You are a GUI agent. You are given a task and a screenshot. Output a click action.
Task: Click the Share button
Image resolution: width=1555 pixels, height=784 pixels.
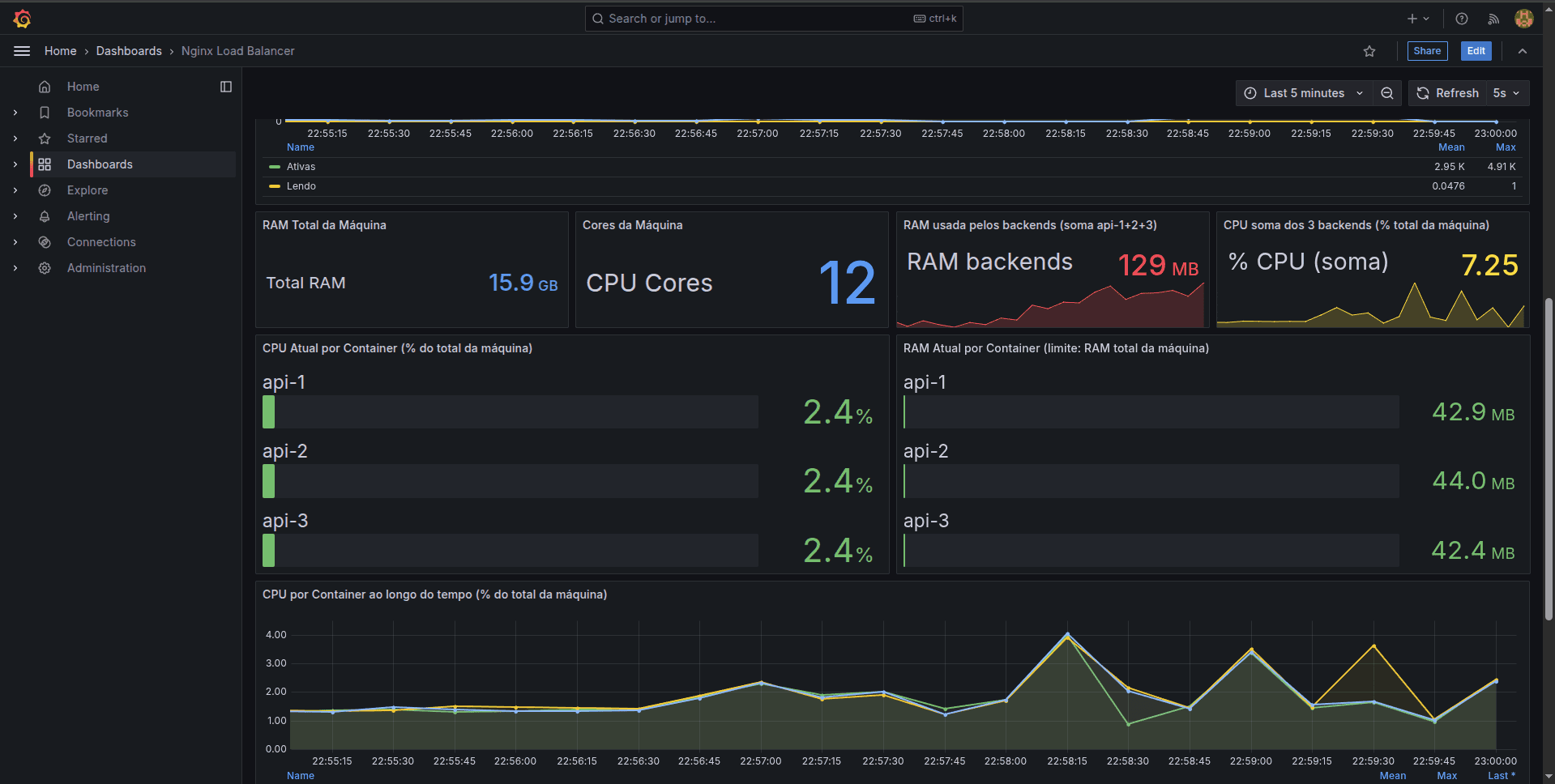pos(1427,51)
